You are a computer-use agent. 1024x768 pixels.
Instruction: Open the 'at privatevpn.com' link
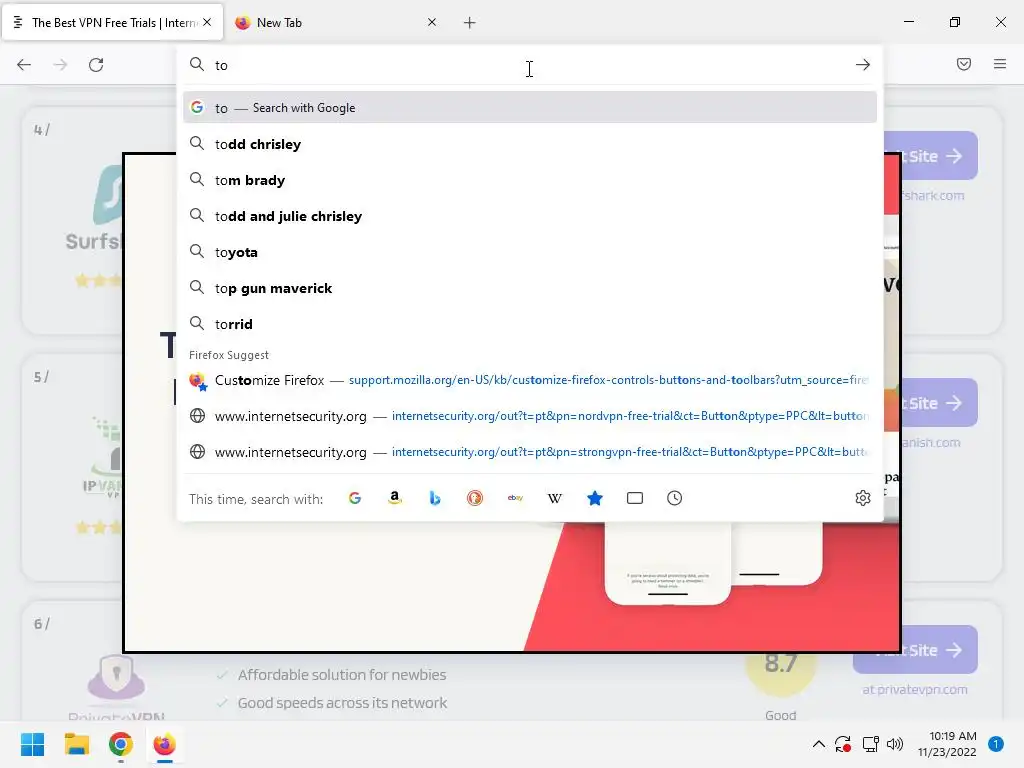pyautogui.click(x=915, y=690)
